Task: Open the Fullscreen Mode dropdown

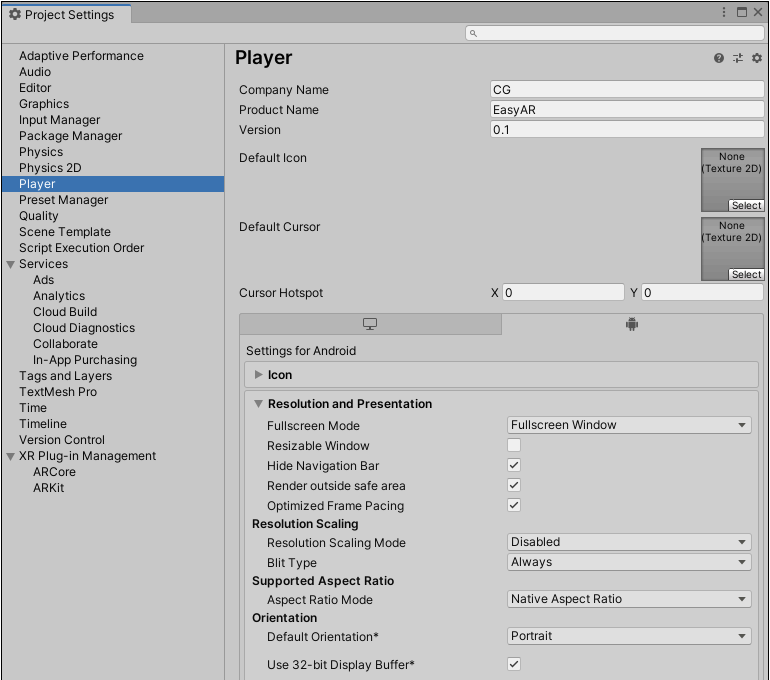Action: pyautogui.click(x=629, y=425)
